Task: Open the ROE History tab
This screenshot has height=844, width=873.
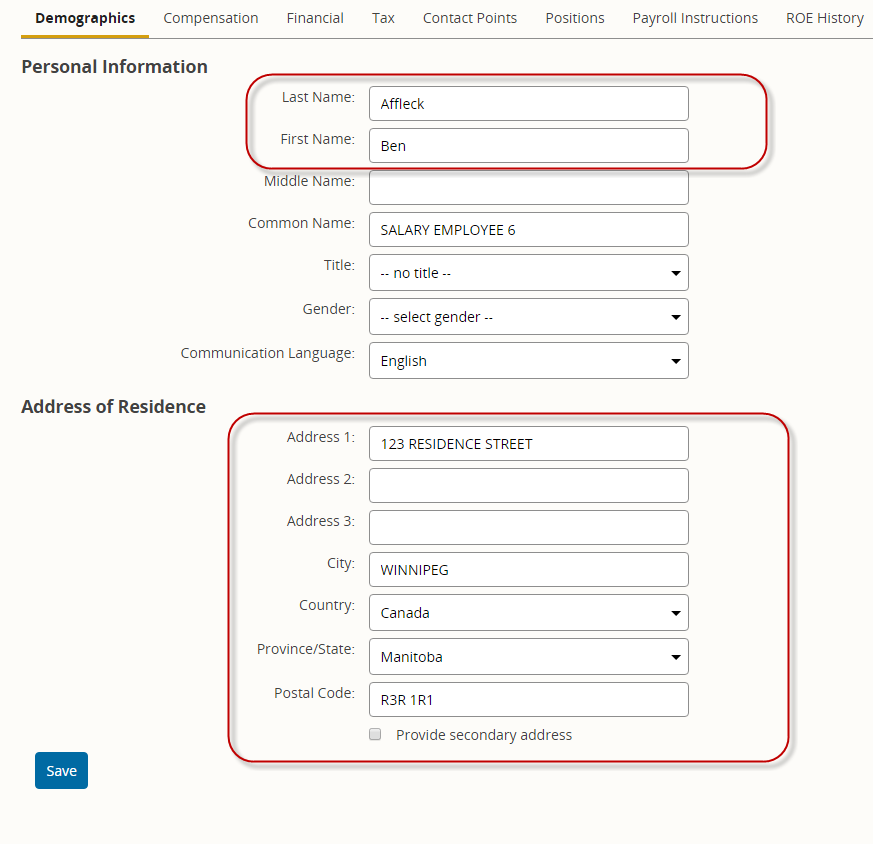Action: 825,18
